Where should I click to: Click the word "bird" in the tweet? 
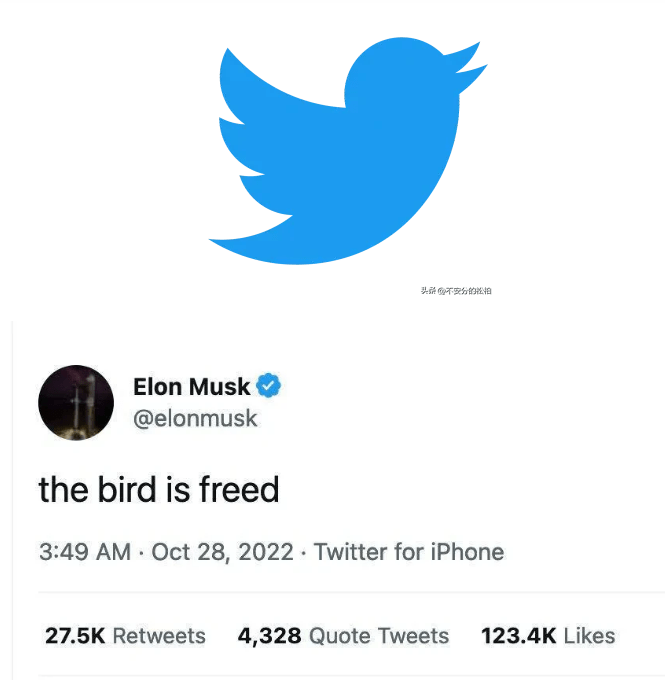coord(132,489)
